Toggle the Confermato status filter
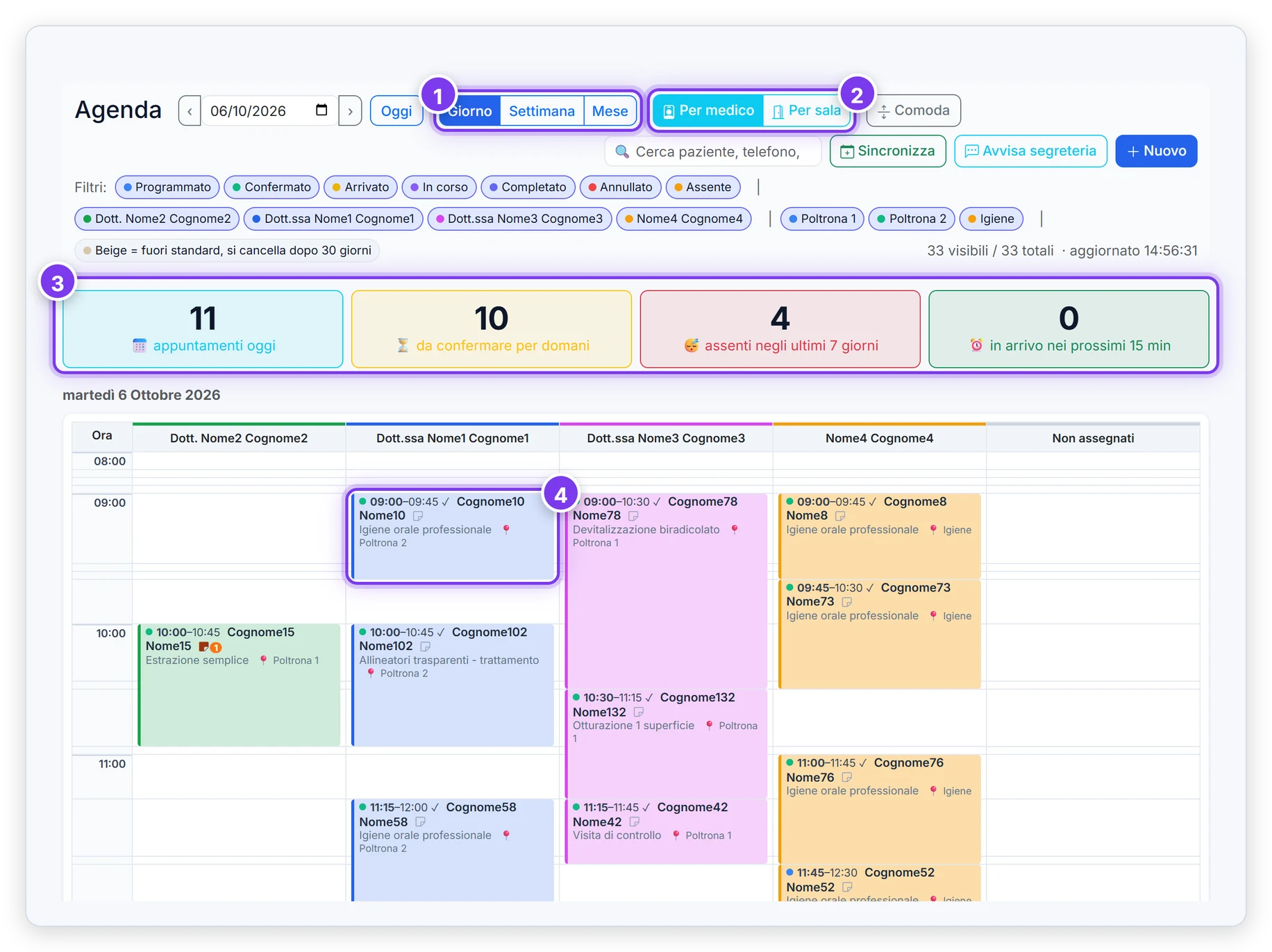The width and height of the screenshot is (1272, 952). click(272, 187)
